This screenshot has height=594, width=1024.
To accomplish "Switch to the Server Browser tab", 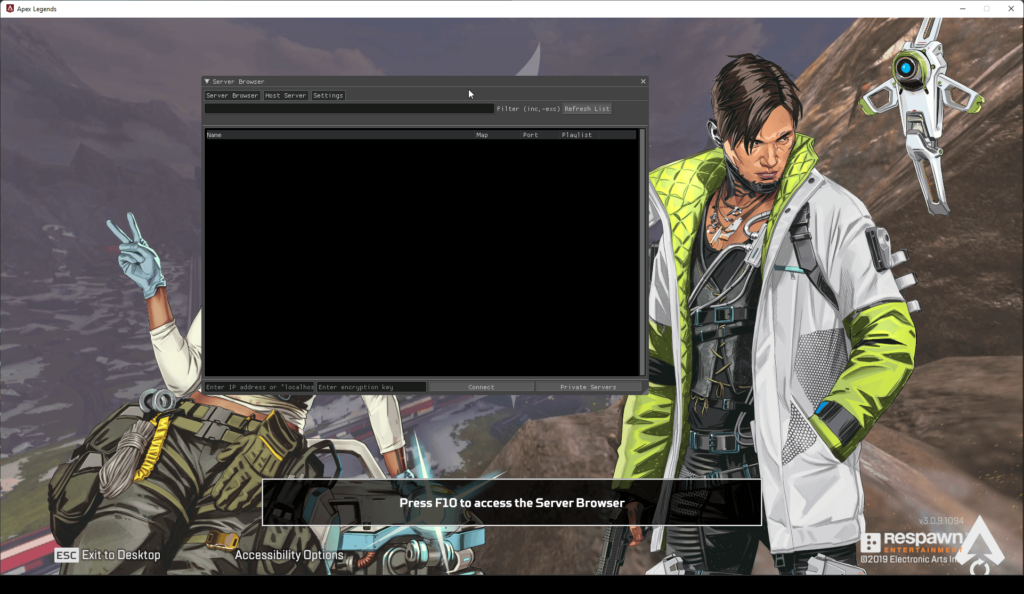I will click(232, 95).
